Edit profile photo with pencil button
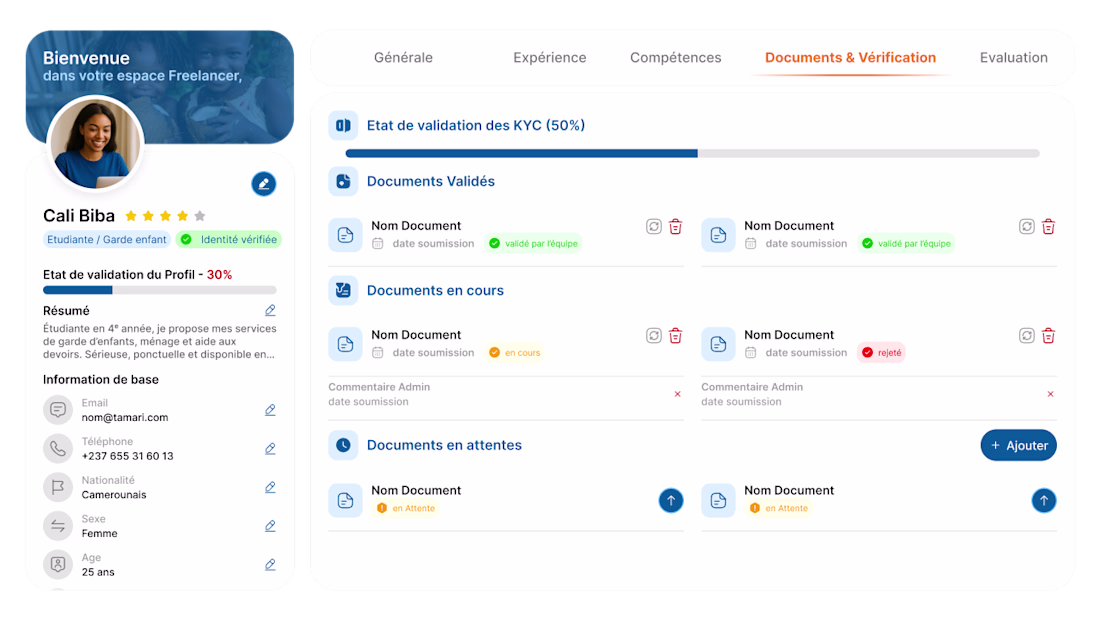Screen dimensions: 1100x629 264,184
